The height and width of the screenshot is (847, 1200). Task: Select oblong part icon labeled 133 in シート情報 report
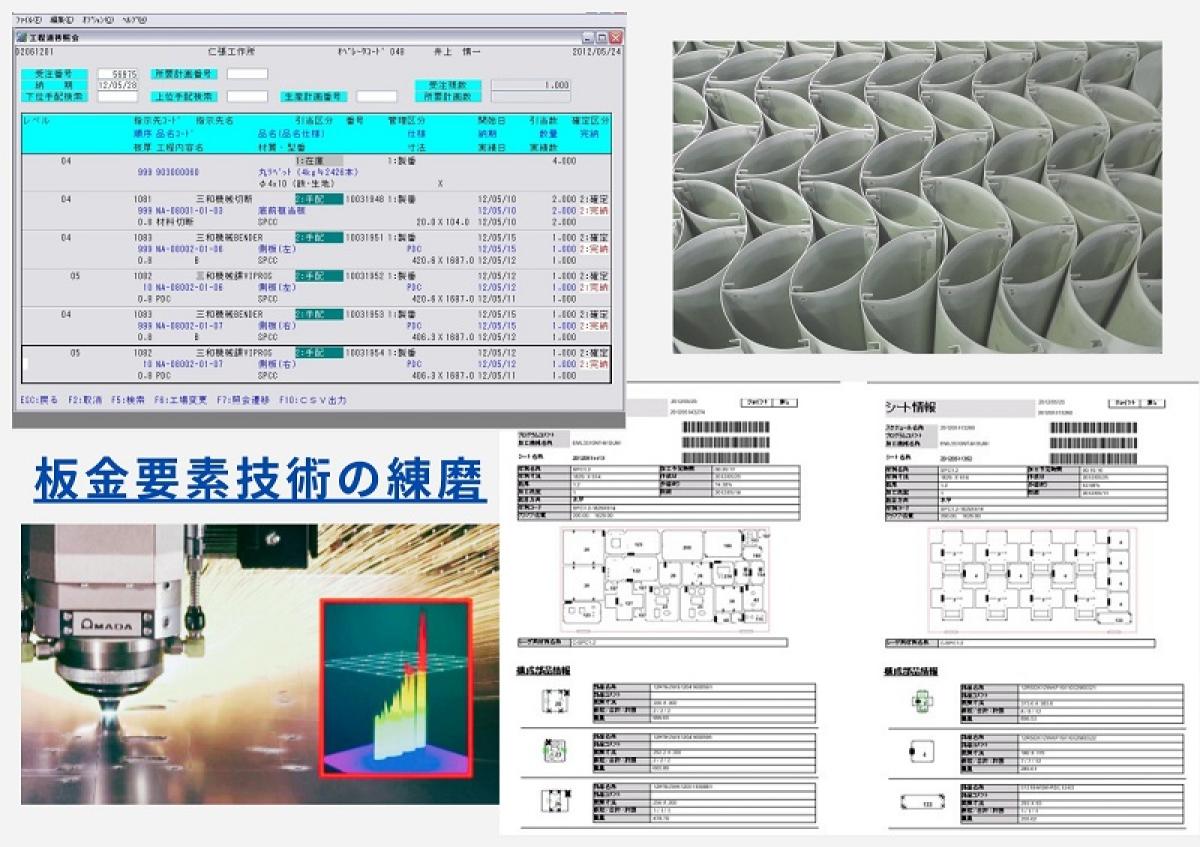tap(921, 801)
